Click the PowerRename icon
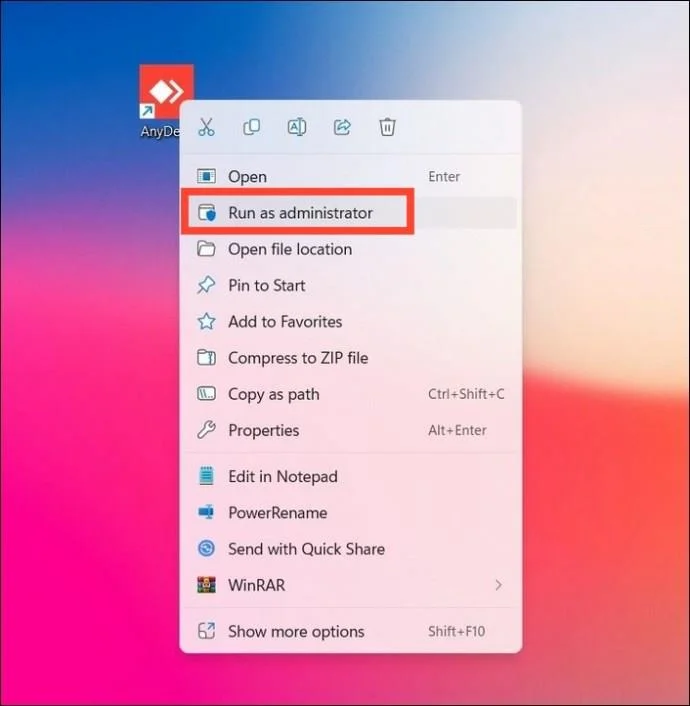 click(206, 512)
